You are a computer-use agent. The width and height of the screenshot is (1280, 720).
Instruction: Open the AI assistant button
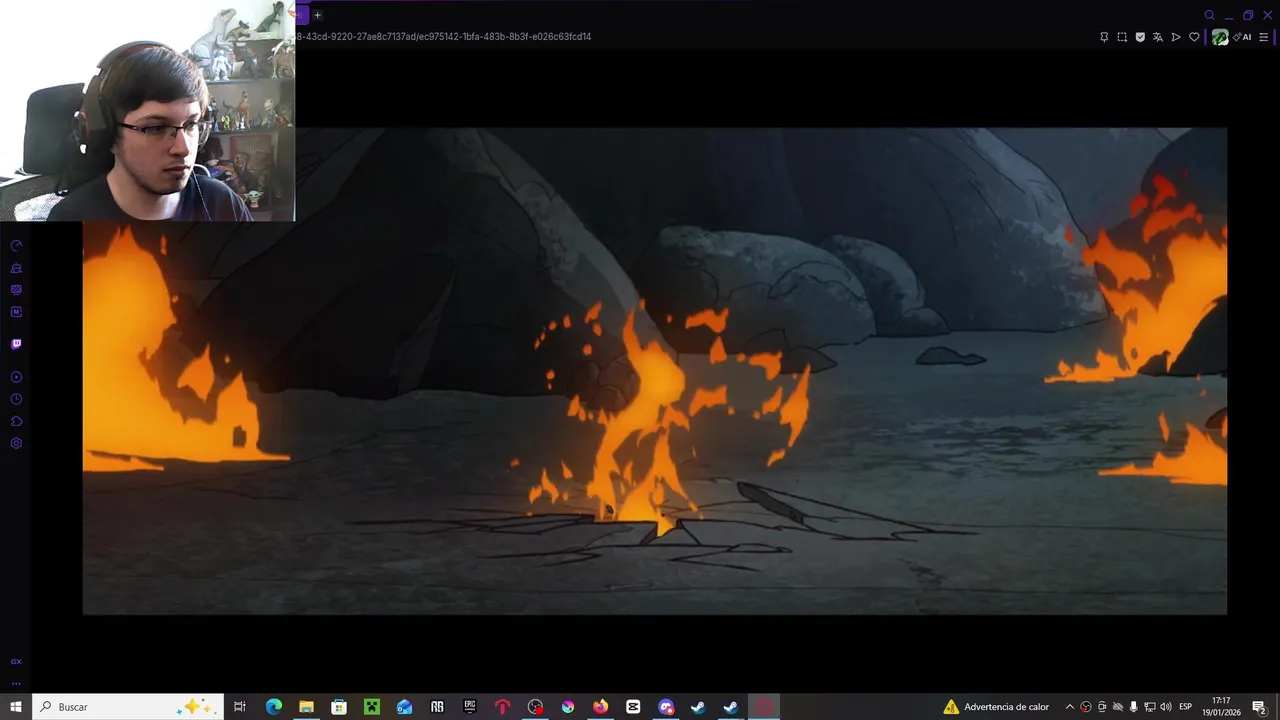(x=1243, y=37)
